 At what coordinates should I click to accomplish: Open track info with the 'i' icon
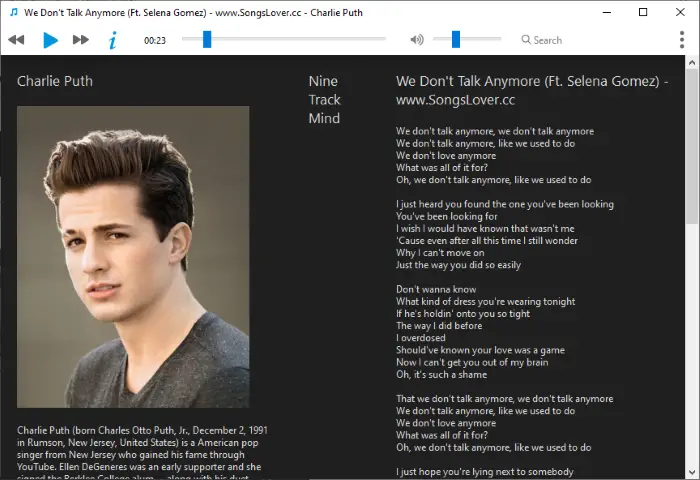tap(112, 40)
